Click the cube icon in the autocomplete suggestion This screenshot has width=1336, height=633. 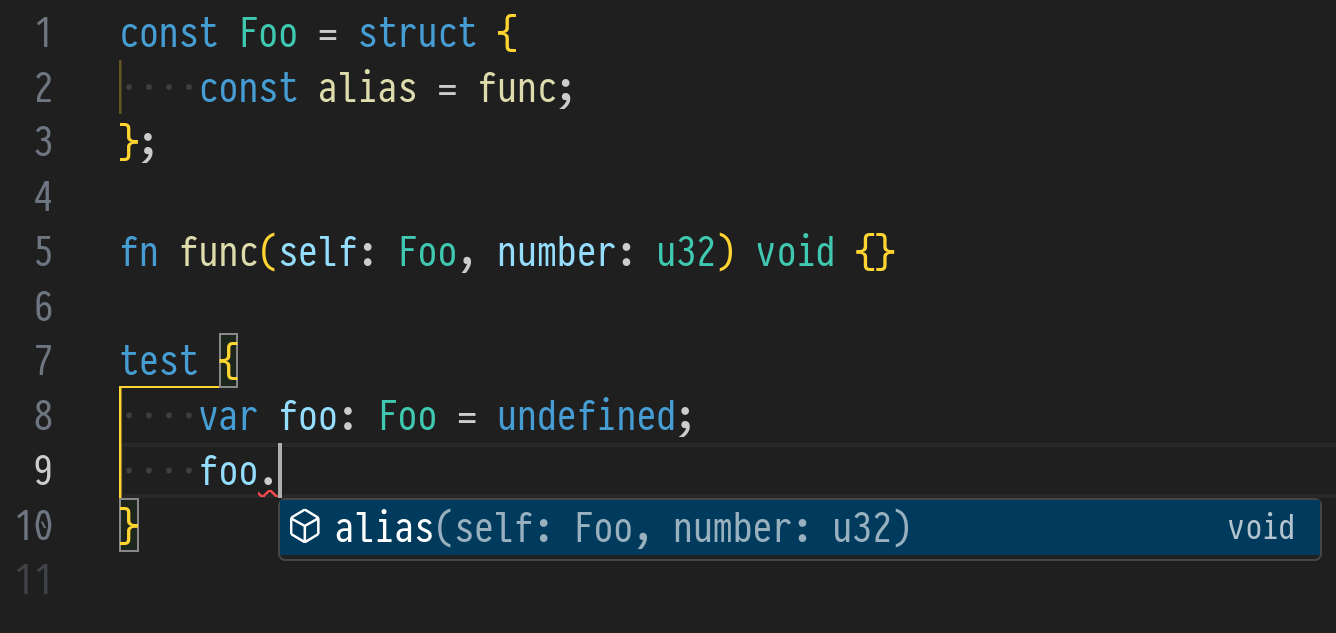304,527
